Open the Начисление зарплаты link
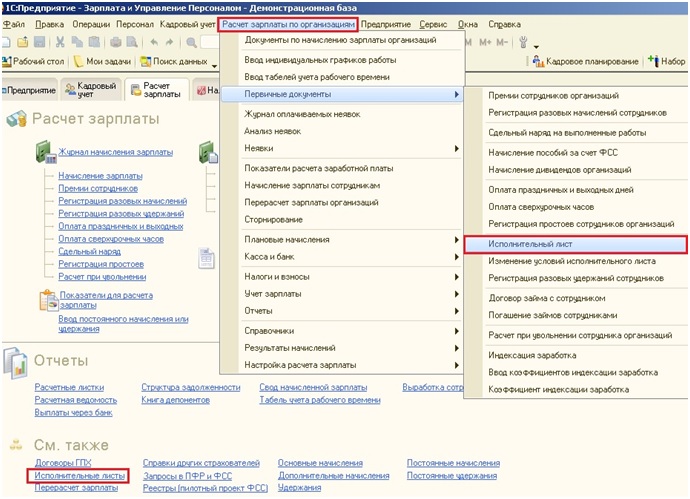The height and width of the screenshot is (499, 690). point(100,176)
